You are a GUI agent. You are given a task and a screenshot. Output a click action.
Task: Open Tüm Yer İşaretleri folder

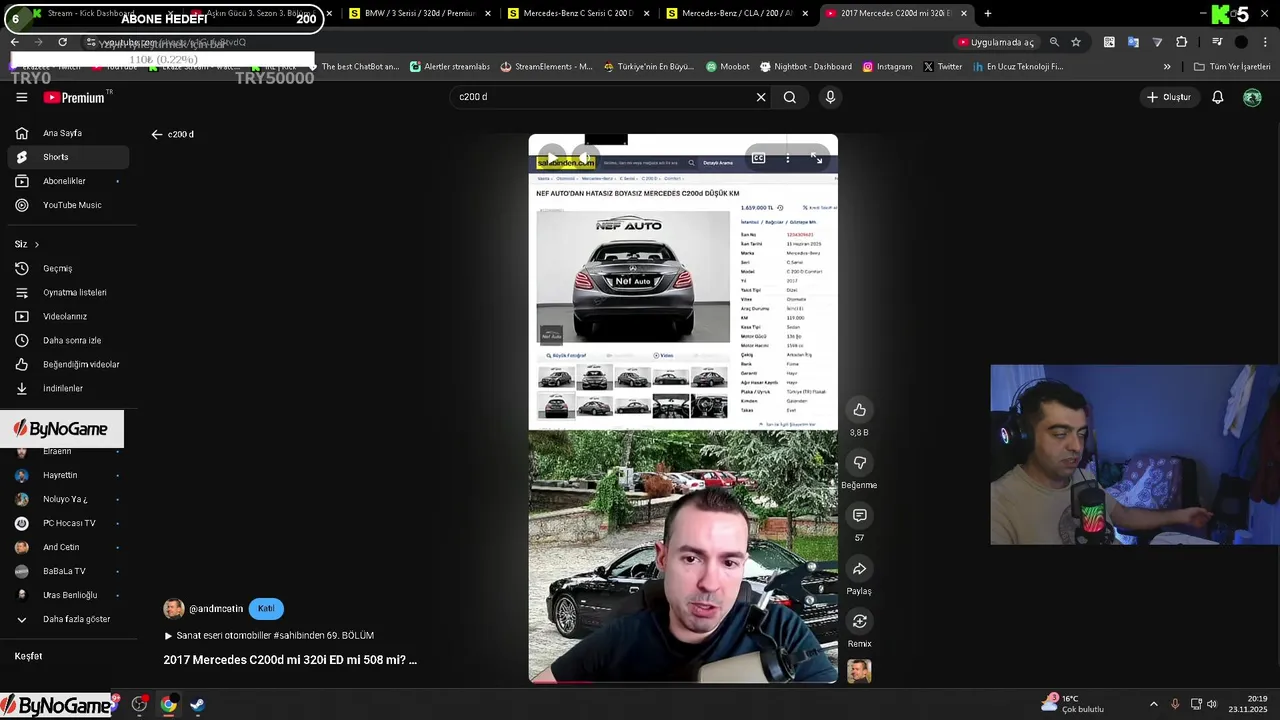tap(1232, 67)
